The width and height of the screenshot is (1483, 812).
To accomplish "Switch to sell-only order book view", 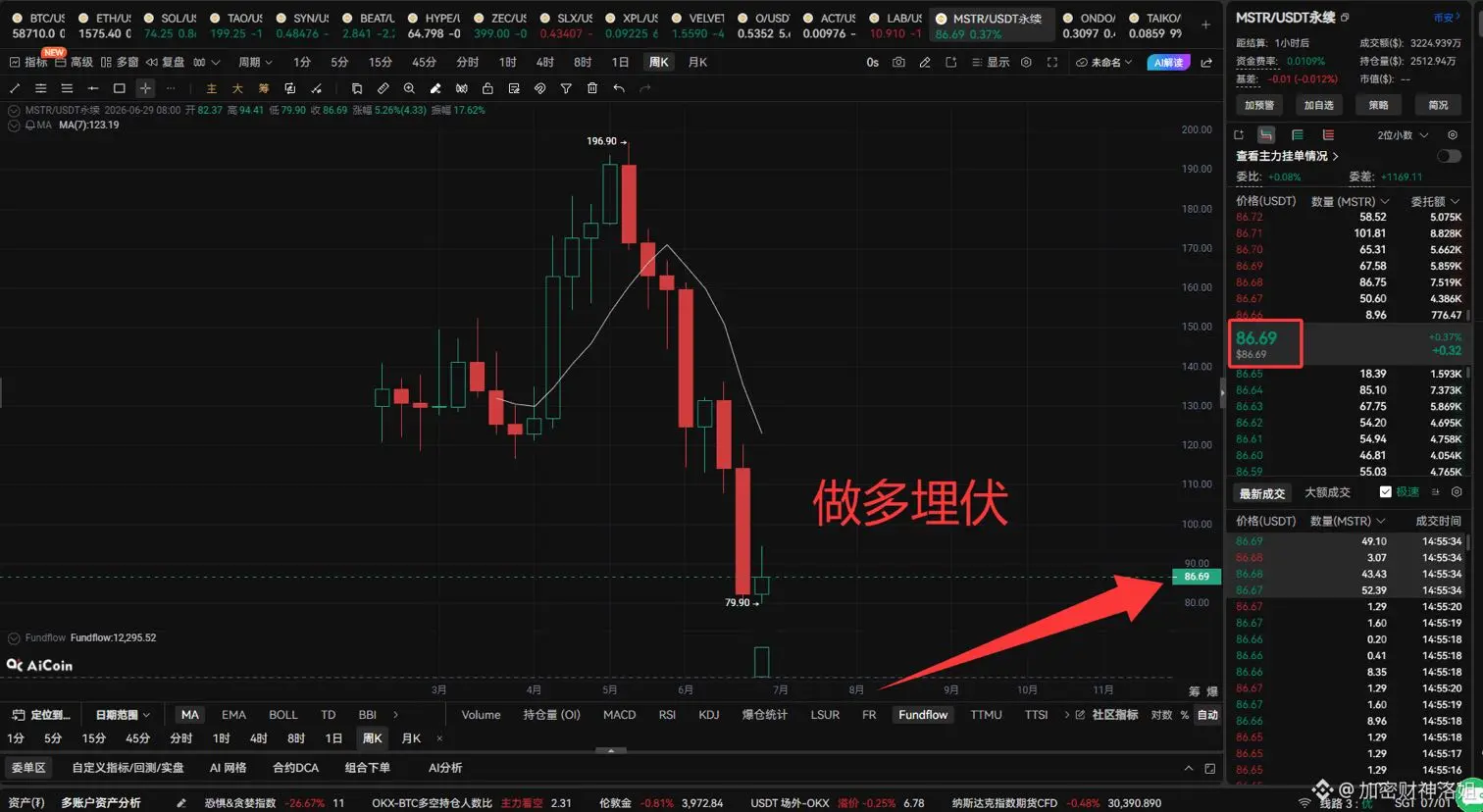I will pos(1328,135).
